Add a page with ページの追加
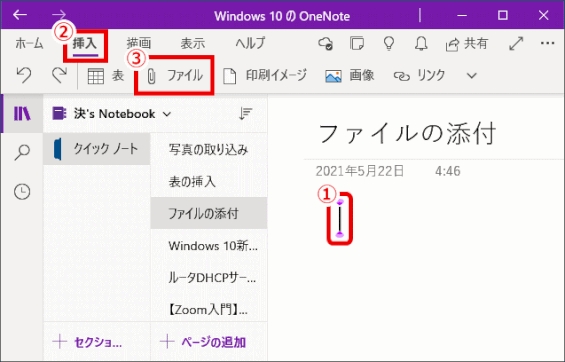565x362 pixels. 203,342
